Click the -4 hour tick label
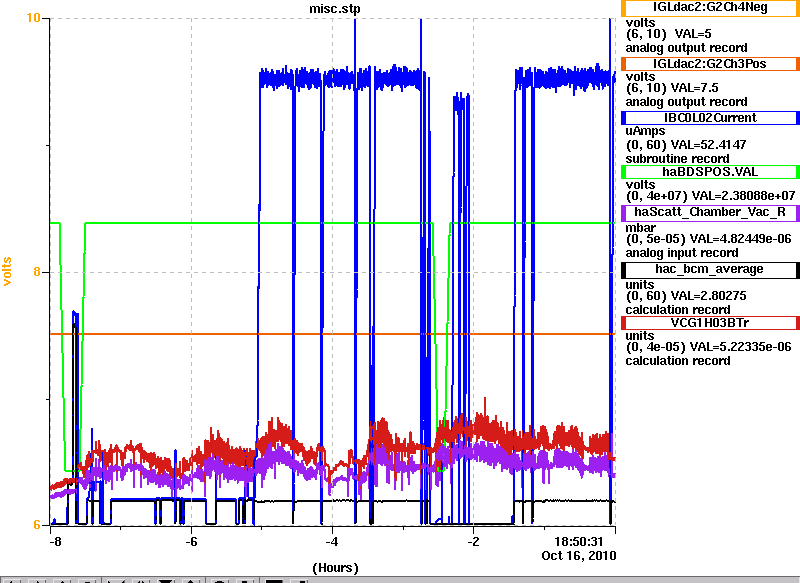Screen dimensions: 800x583 pos(332,542)
